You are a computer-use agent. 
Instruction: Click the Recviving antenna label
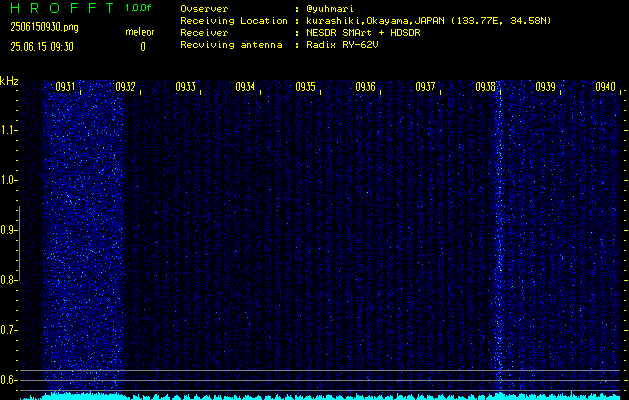(231, 45)
